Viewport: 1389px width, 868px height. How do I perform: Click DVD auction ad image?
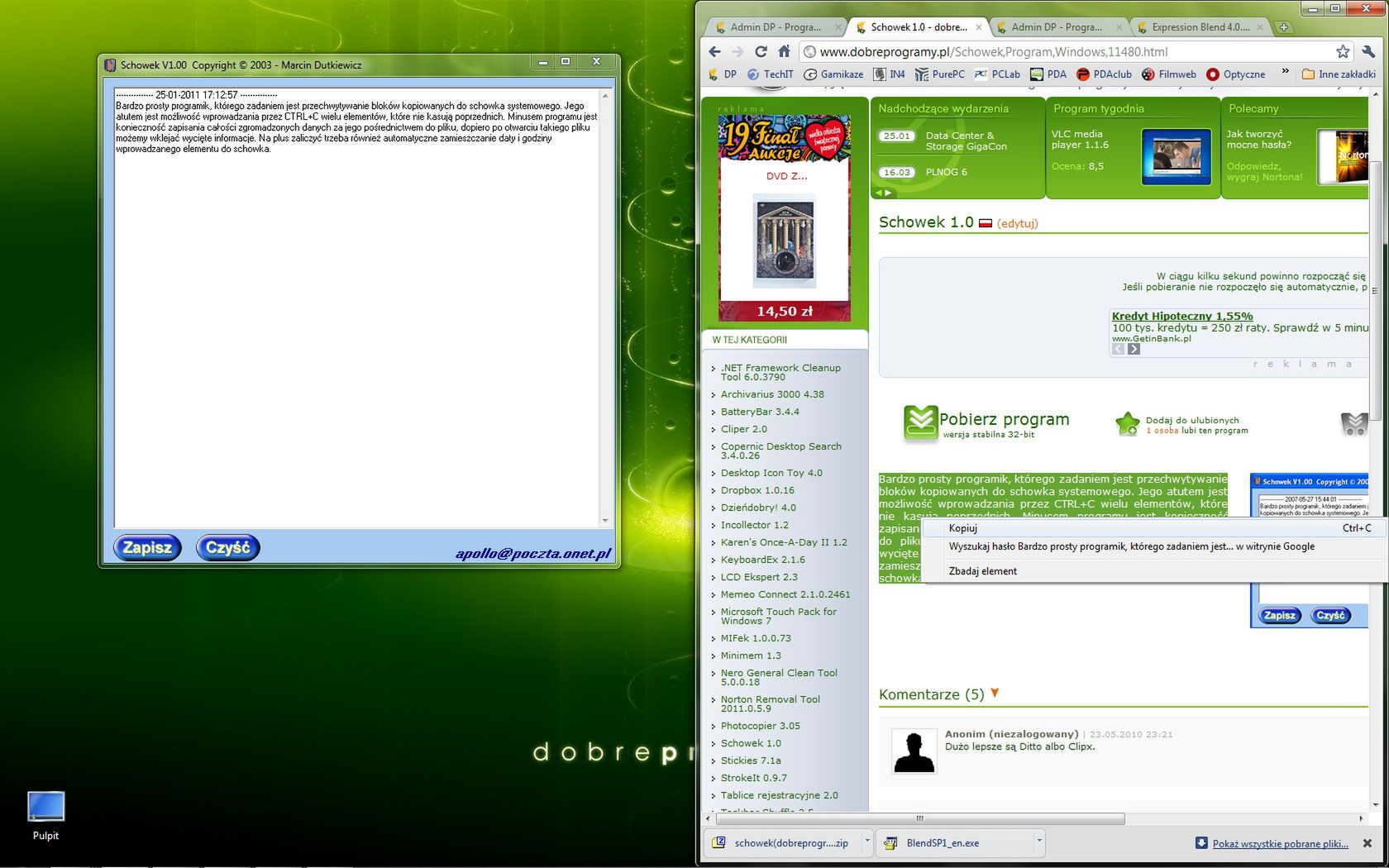(x=785, y=241)
